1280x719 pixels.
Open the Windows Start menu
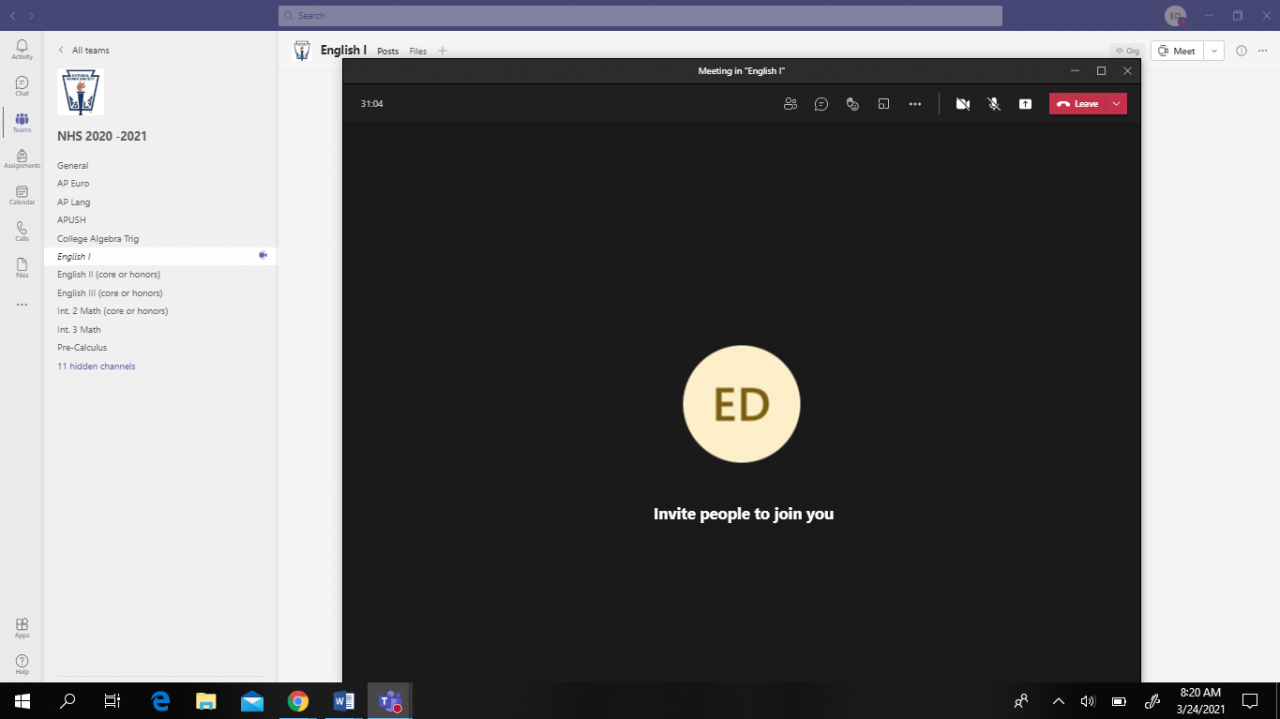coord(22,701)
